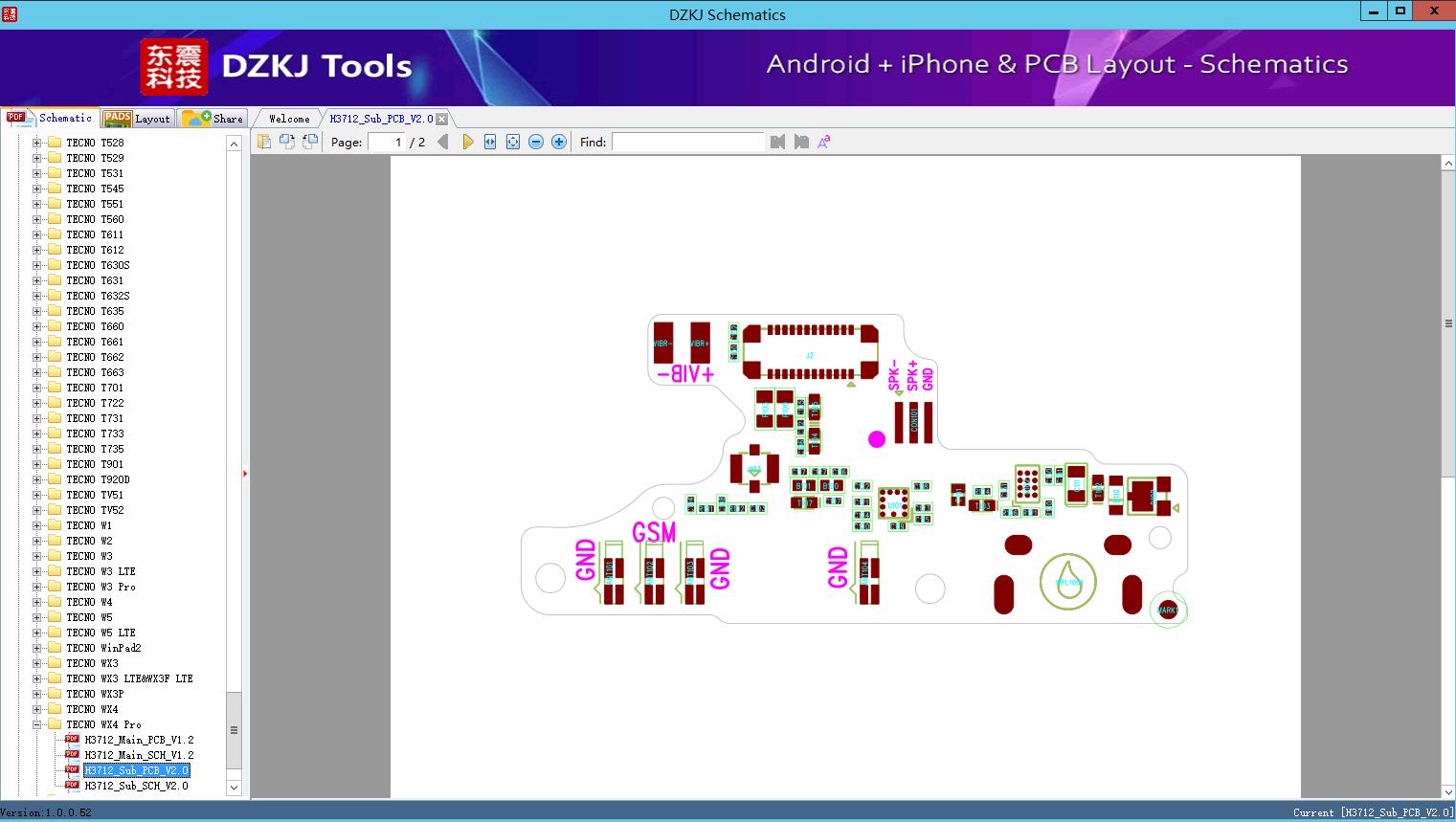Expand the TECNO T630S folder
Image resolution: width=1456 pixels, height=822 pixels.
click(37, 265)
